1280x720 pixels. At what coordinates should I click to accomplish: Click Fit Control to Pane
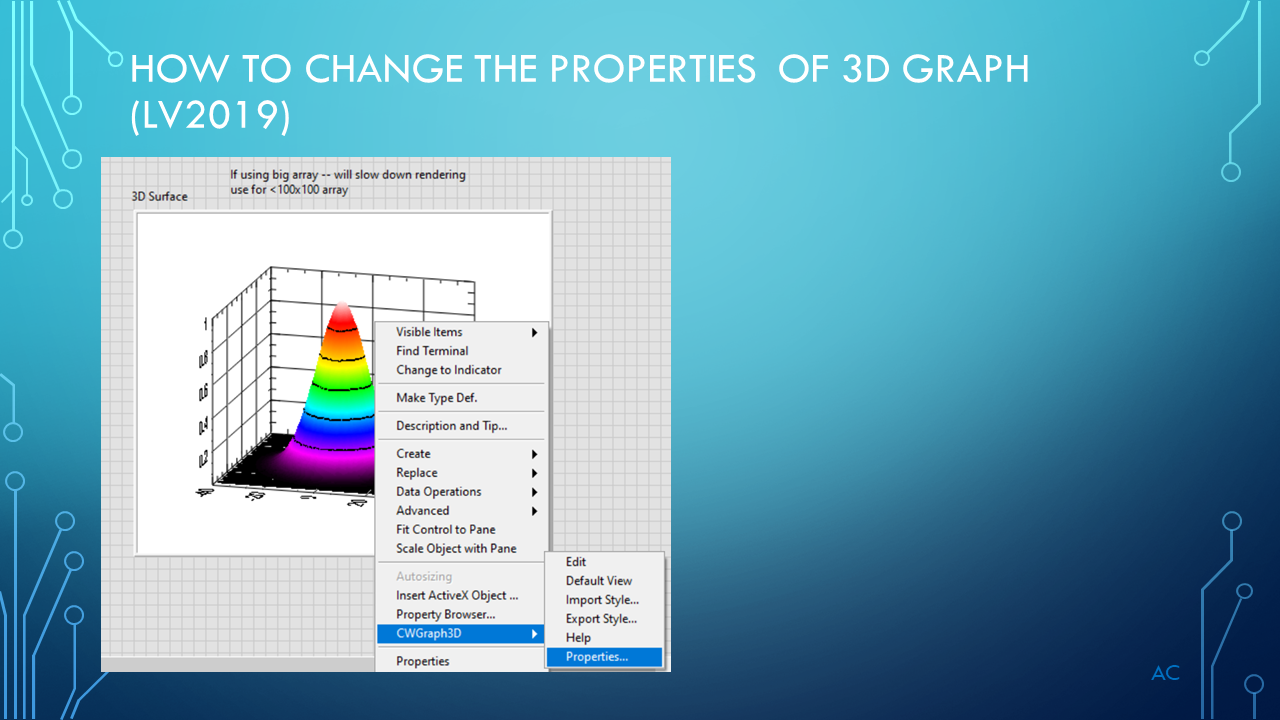444,529
